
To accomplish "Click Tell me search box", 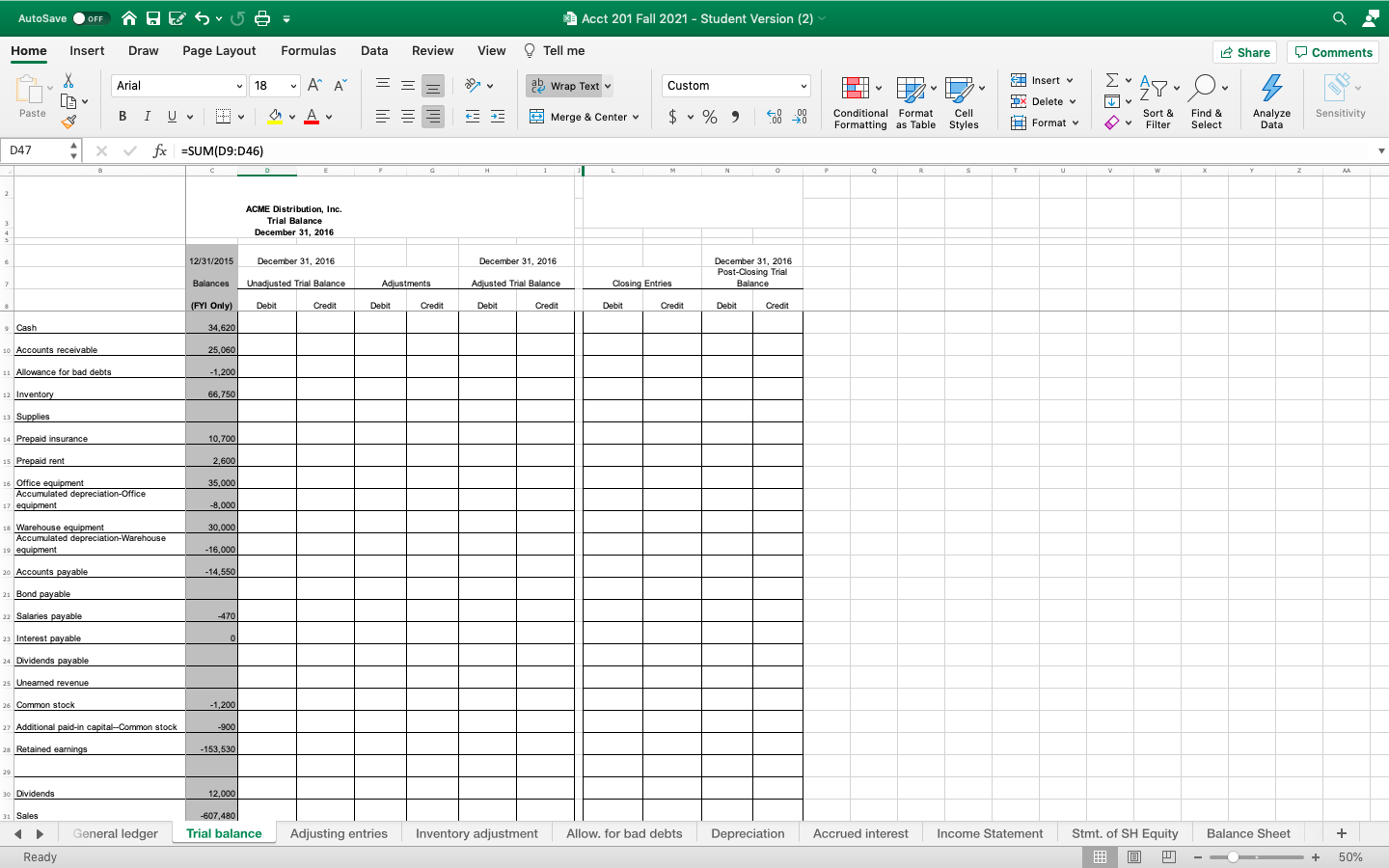I will 555,51.
